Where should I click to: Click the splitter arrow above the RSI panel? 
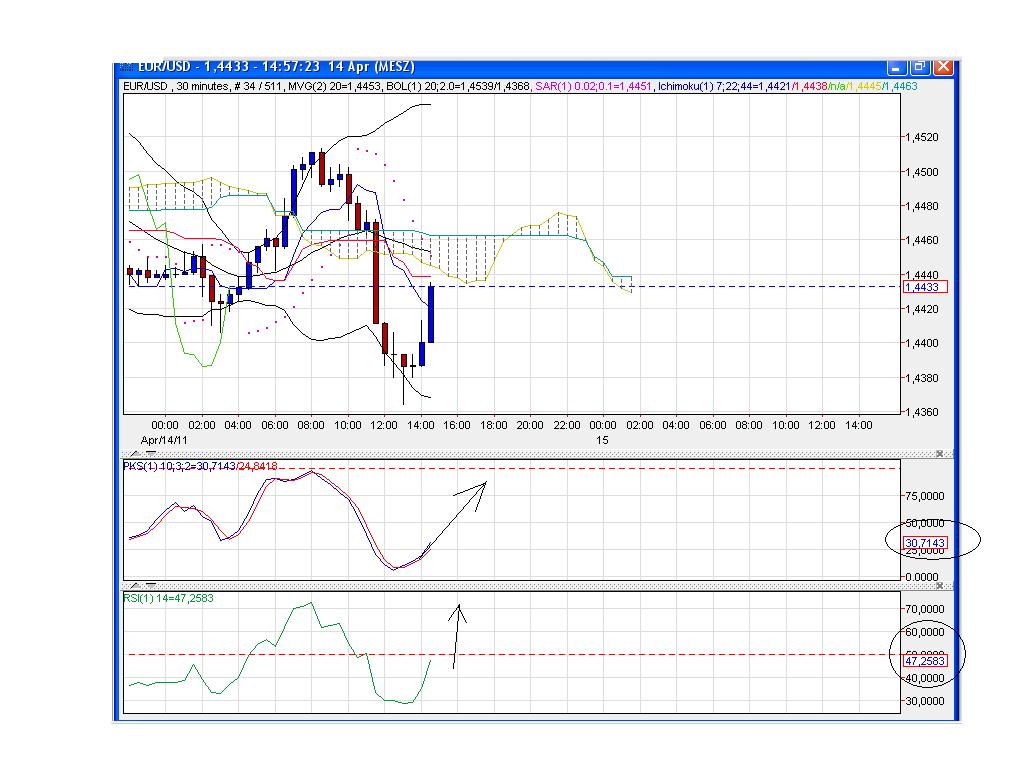coord(136,586)
